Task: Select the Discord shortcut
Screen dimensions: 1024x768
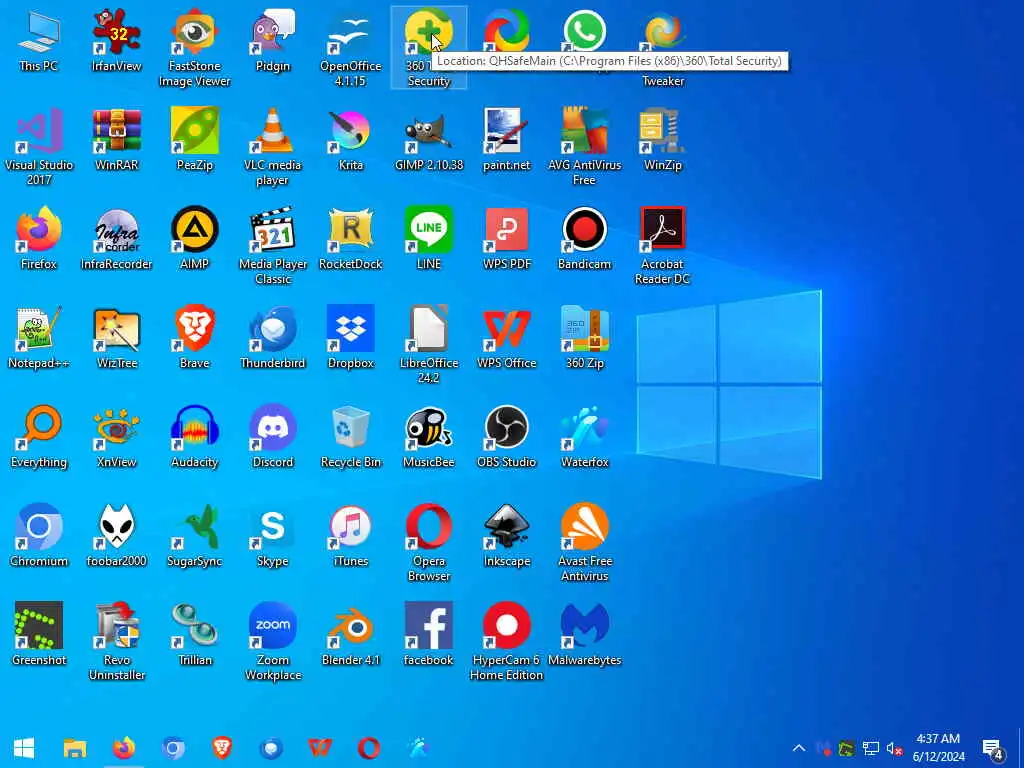Action: (x=273, y=437)
